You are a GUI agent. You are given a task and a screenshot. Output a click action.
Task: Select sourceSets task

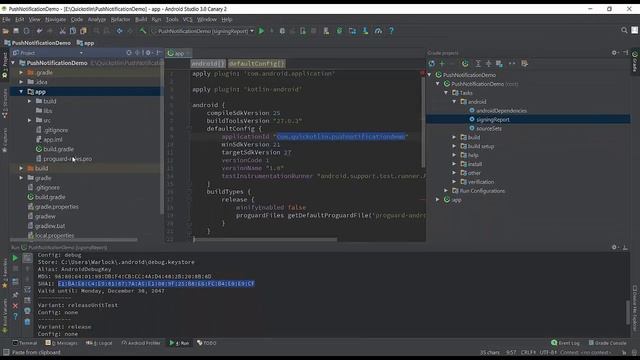click(x=489, y=129)
